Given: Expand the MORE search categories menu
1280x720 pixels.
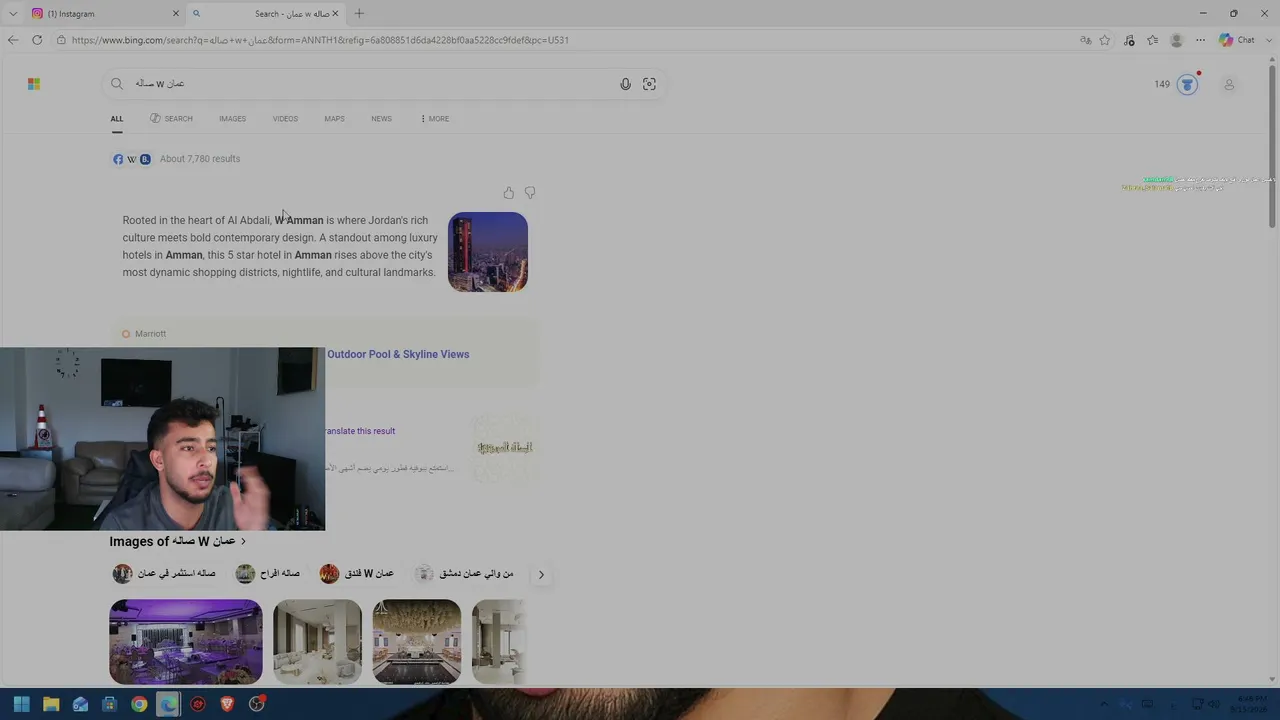Looking at the screenshot, I should click(x=435, y=119).
